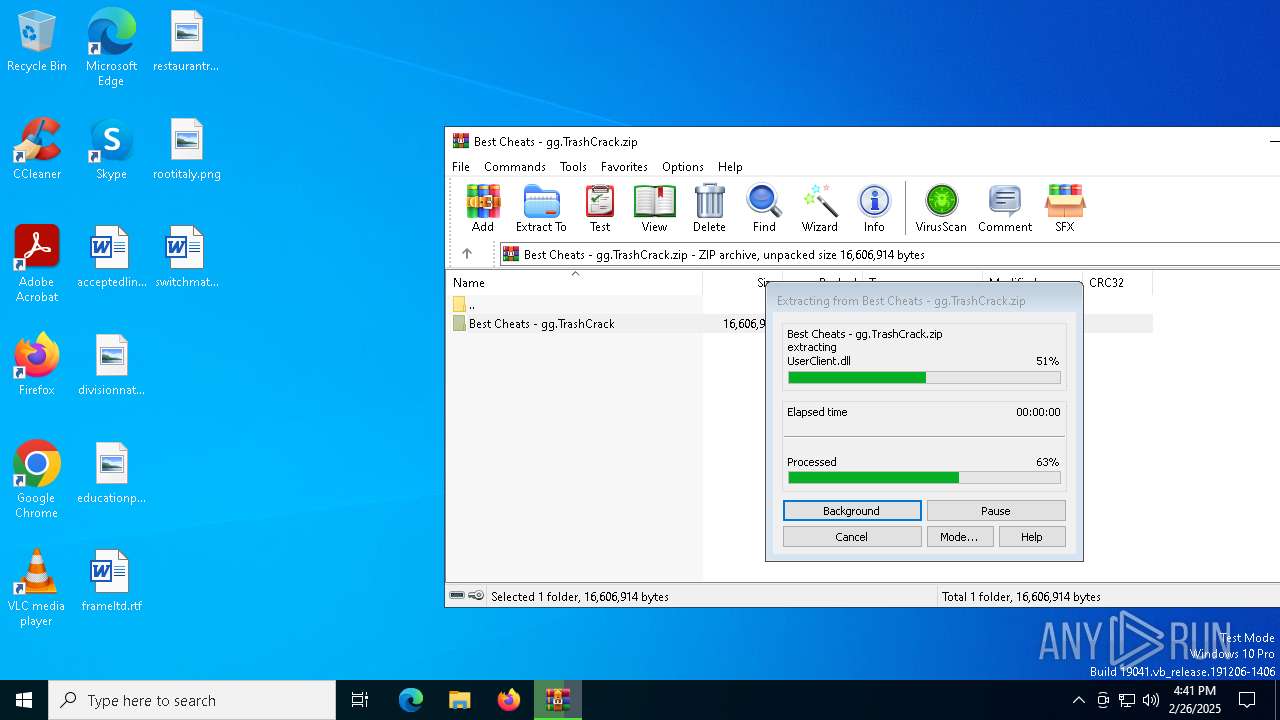The height and width of the screenshot is (720, 1280).
Task: Click the Processed total progress bar
Action: pyautogui.click(x=924, y=478)
